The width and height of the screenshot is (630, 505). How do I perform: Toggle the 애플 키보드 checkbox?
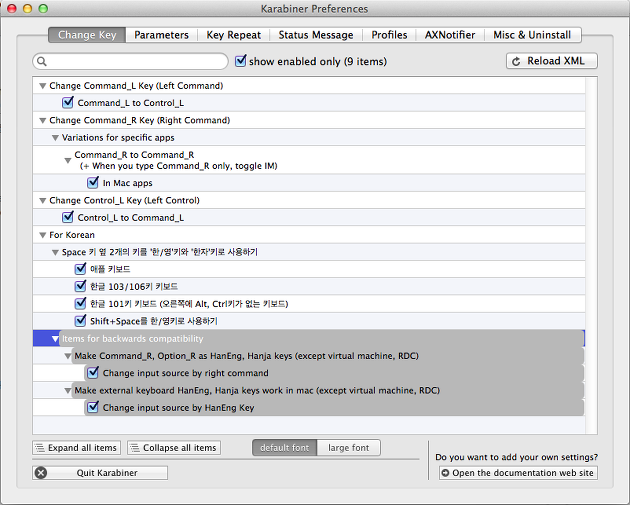[80, 268]
